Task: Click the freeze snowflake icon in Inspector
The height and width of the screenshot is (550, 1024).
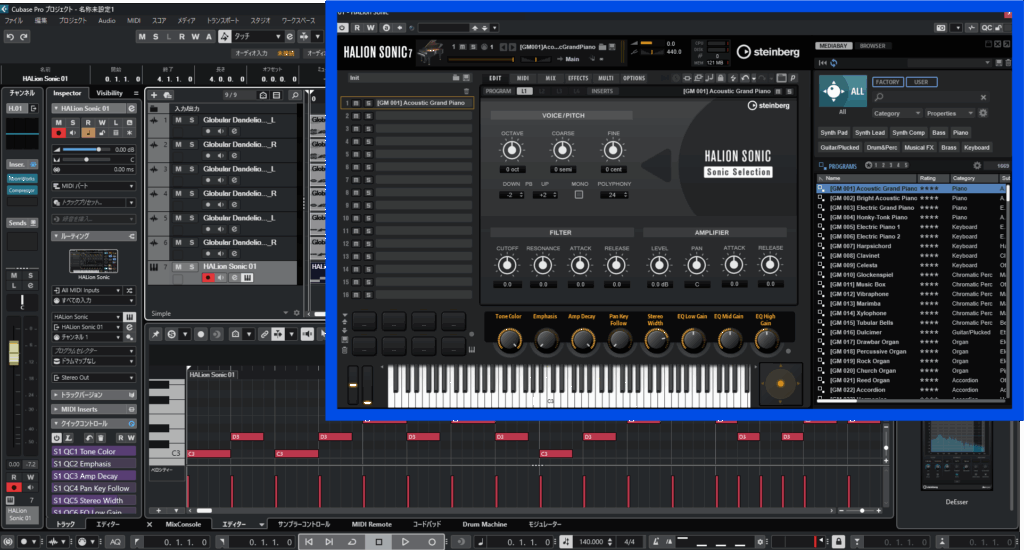Action: [129, 133]
